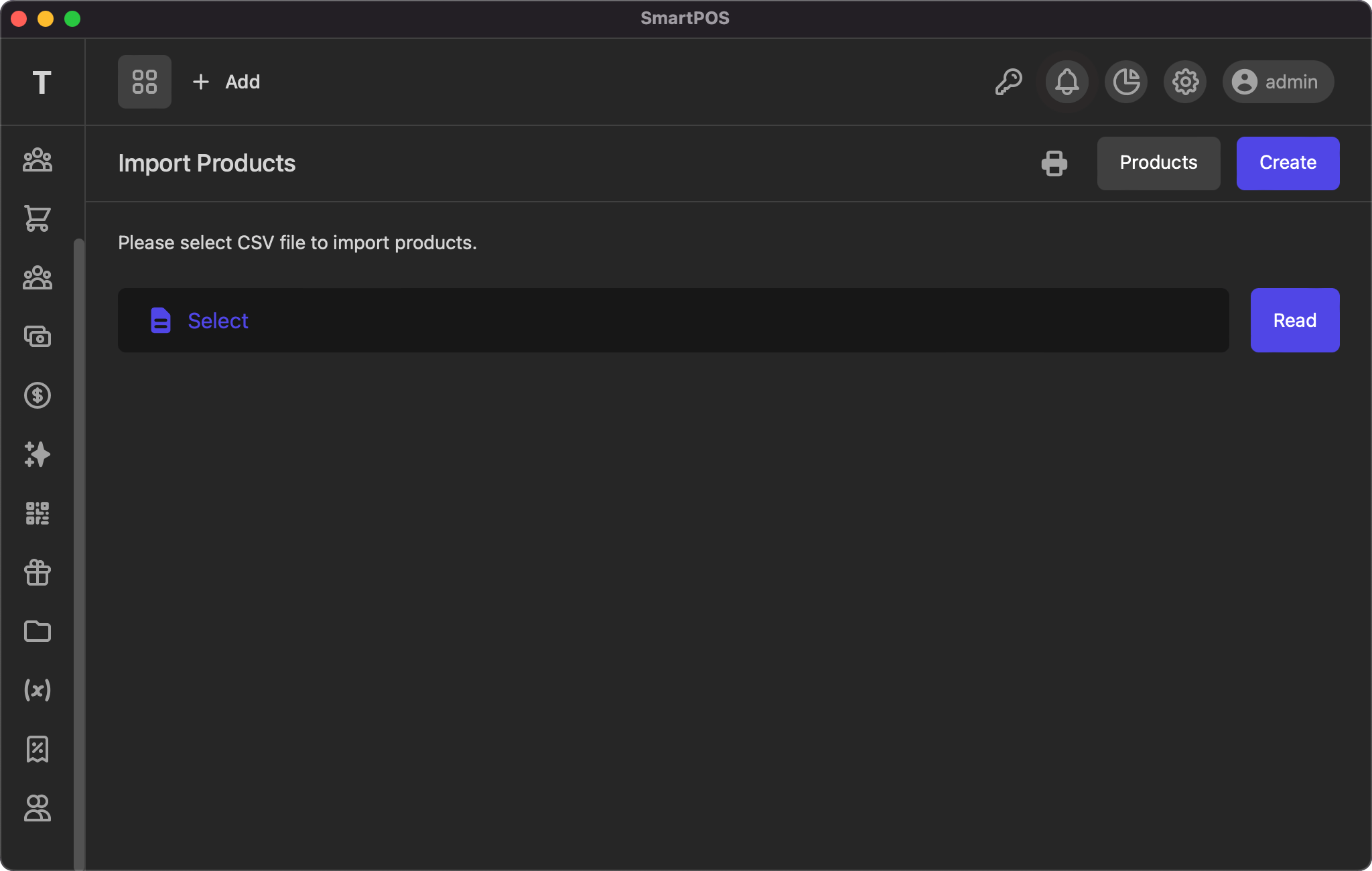
Task: Open QR code sidebar icon
Action: (38, 513)
